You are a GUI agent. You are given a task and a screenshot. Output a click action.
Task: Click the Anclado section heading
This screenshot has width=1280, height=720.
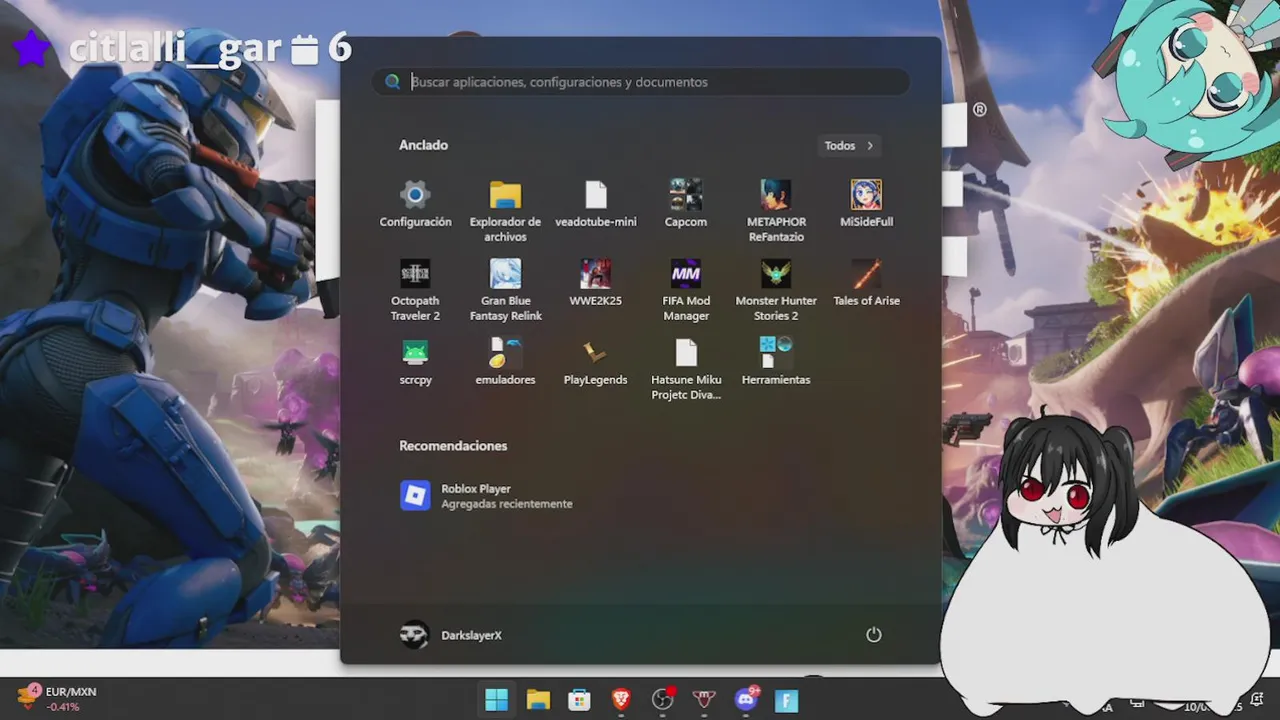pyautogui.click(x=423, y=145)
